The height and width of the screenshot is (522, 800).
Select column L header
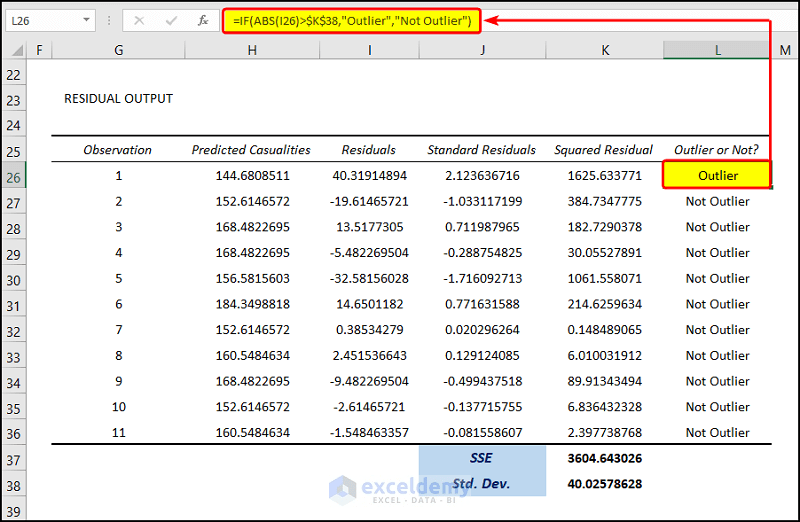pos(717,50)
